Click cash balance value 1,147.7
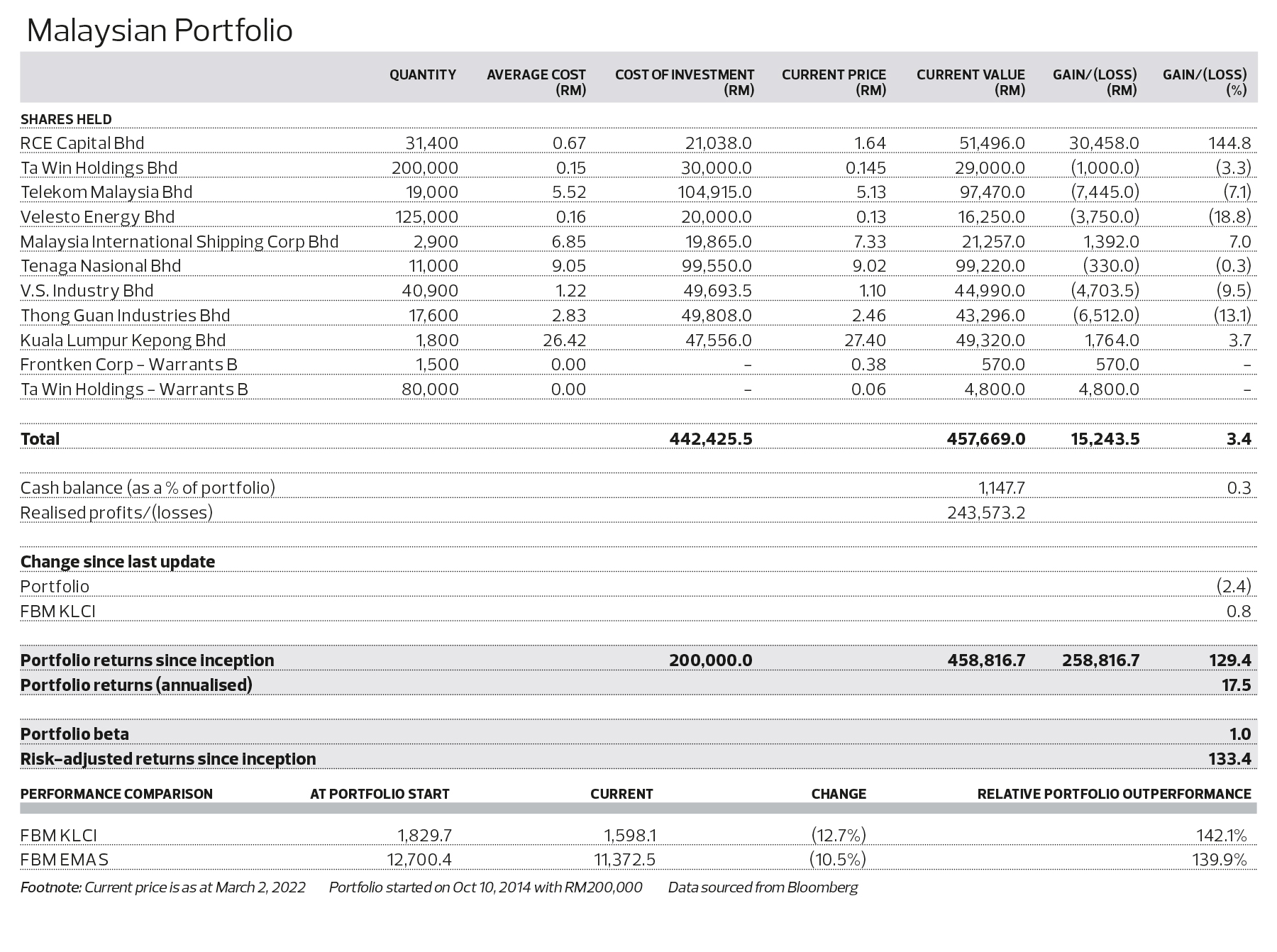Screen dimensions: 1277x952 coord(1002,488)
